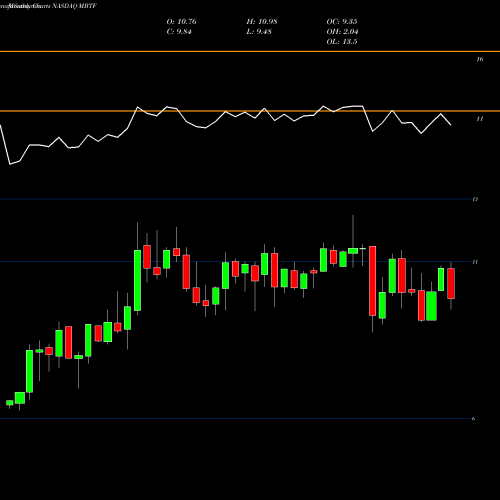
Task: Click the tall green breakout candle above 11
Action: click(137, 280)
